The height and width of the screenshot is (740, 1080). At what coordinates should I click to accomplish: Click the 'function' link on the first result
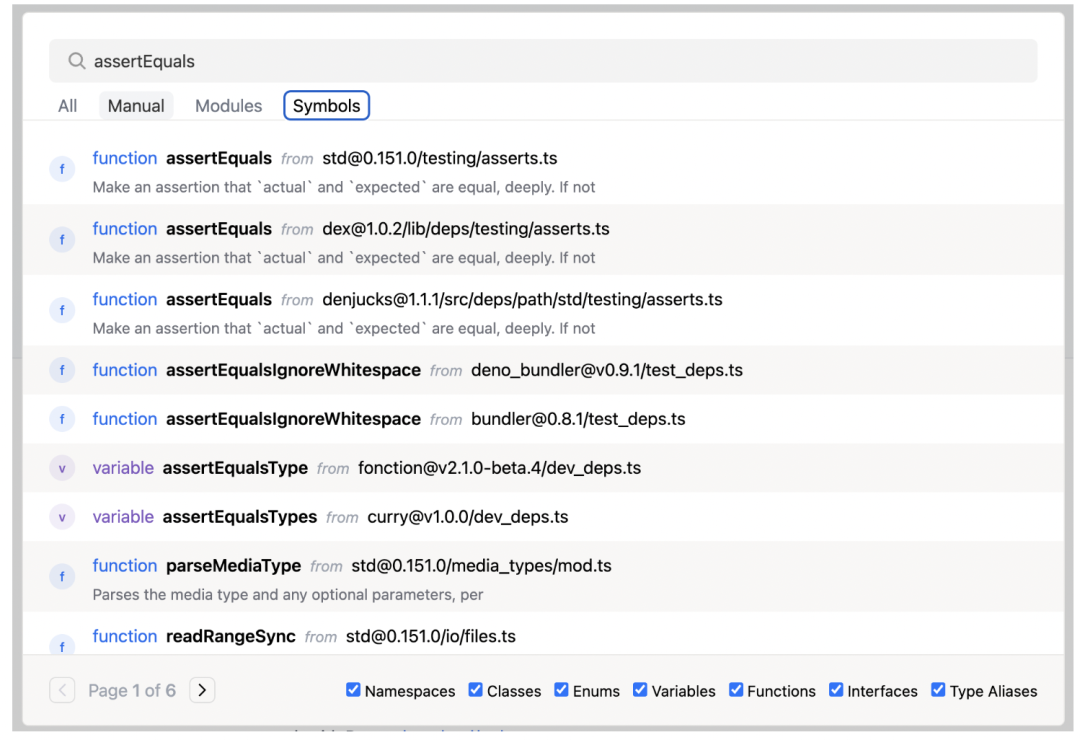point(124,158)
